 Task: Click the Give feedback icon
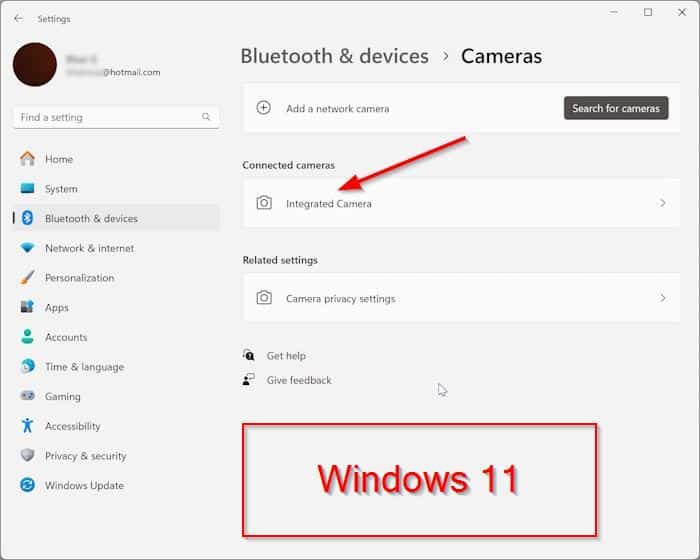click(x=249, y=380)
